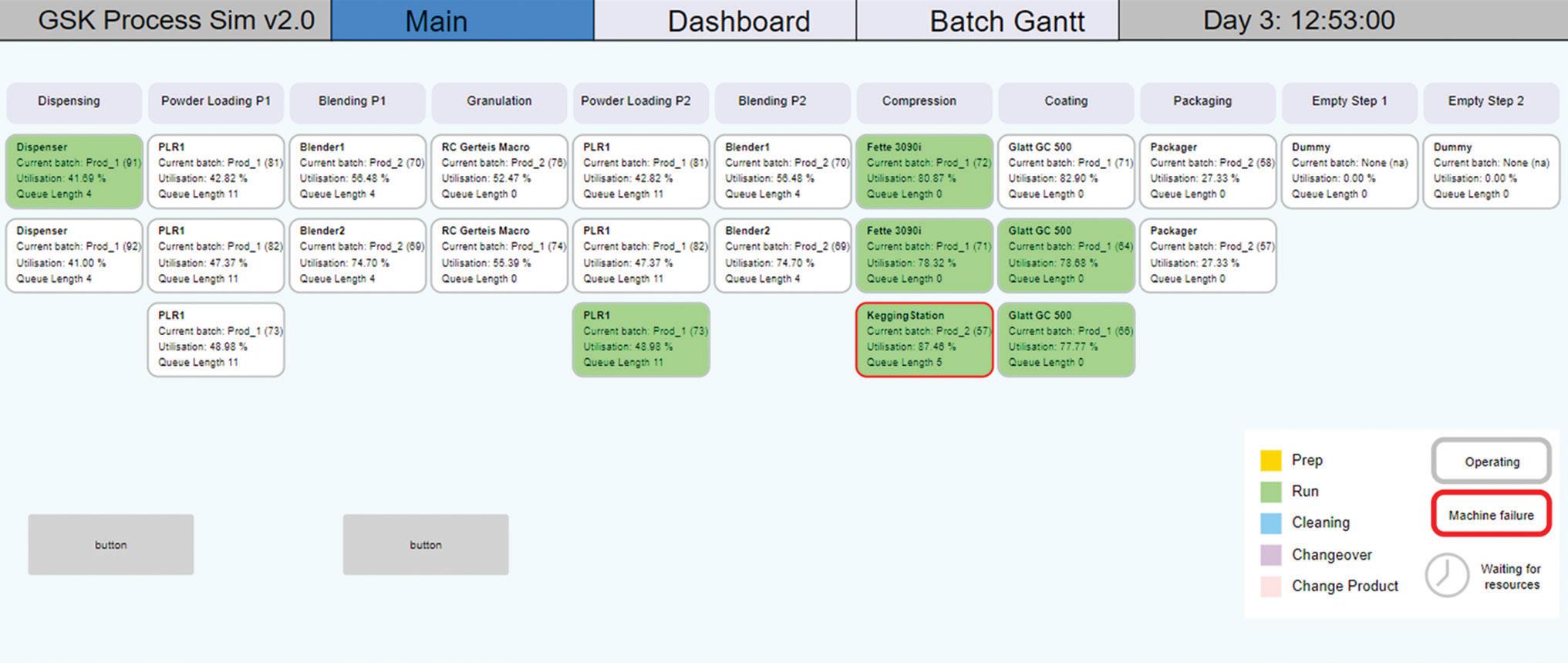Click the Day 3 simulation clock display

tap(1299, 20)
